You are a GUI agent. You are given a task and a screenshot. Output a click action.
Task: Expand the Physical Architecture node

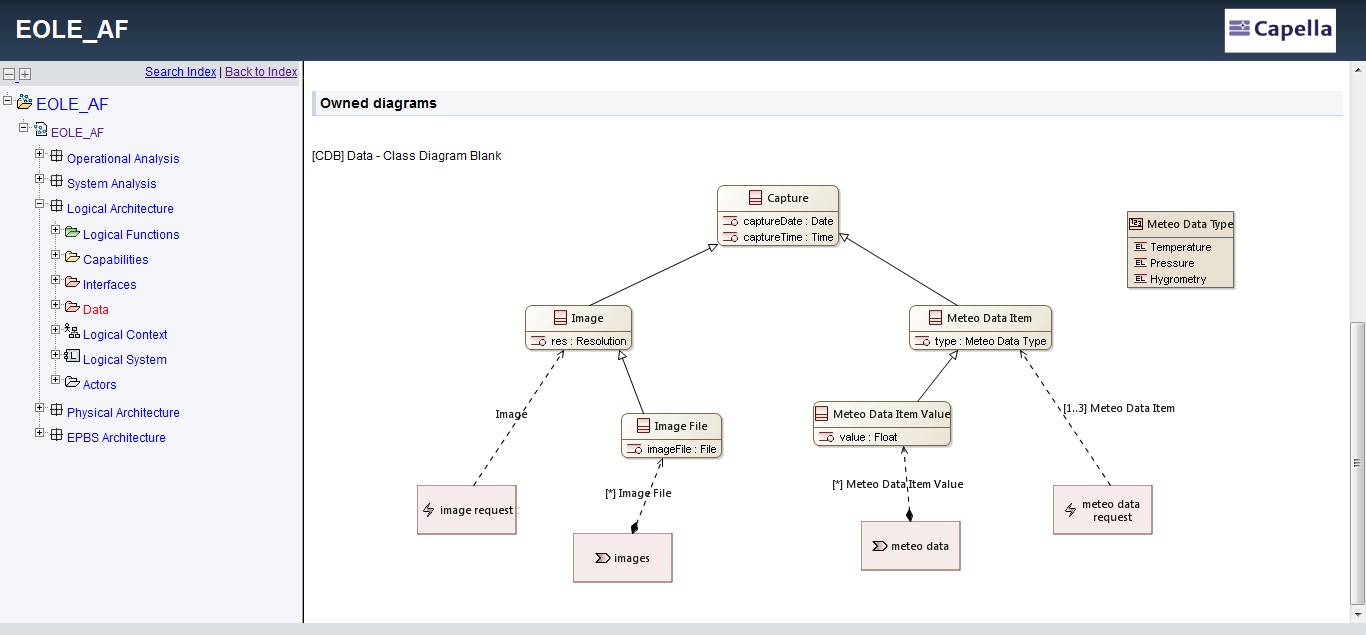point(40,408)
